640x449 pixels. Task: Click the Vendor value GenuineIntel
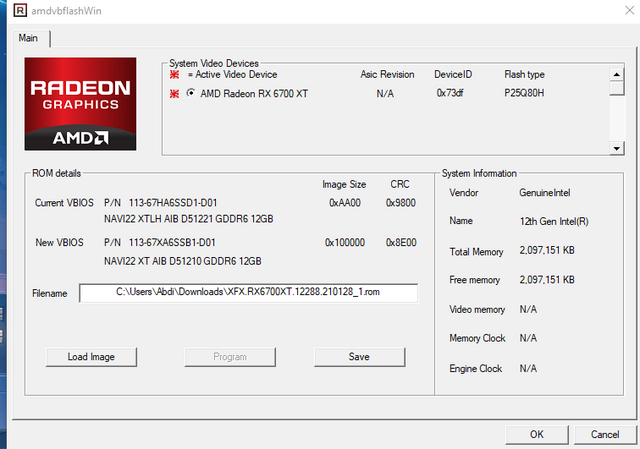pyautogui.click(x=544, y=193)
